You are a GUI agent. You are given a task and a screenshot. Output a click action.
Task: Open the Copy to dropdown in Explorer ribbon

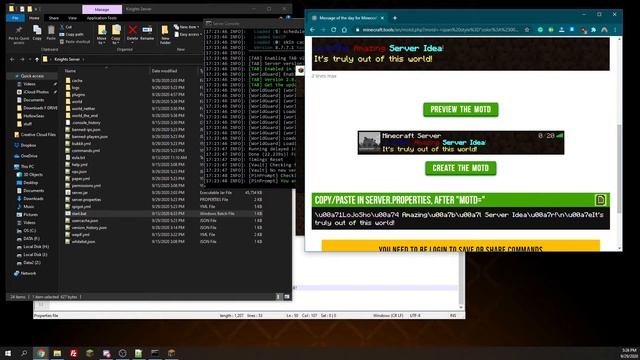point(116,35)
